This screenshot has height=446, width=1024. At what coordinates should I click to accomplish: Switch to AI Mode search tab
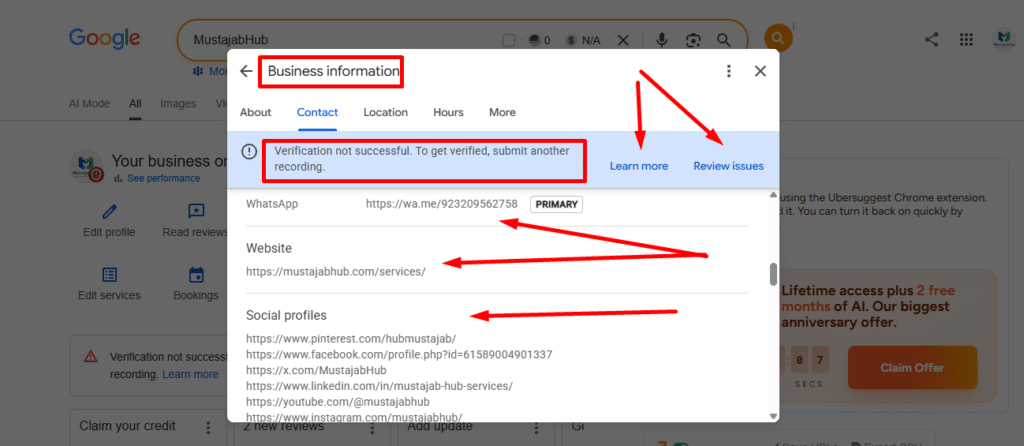click(89, 103)
